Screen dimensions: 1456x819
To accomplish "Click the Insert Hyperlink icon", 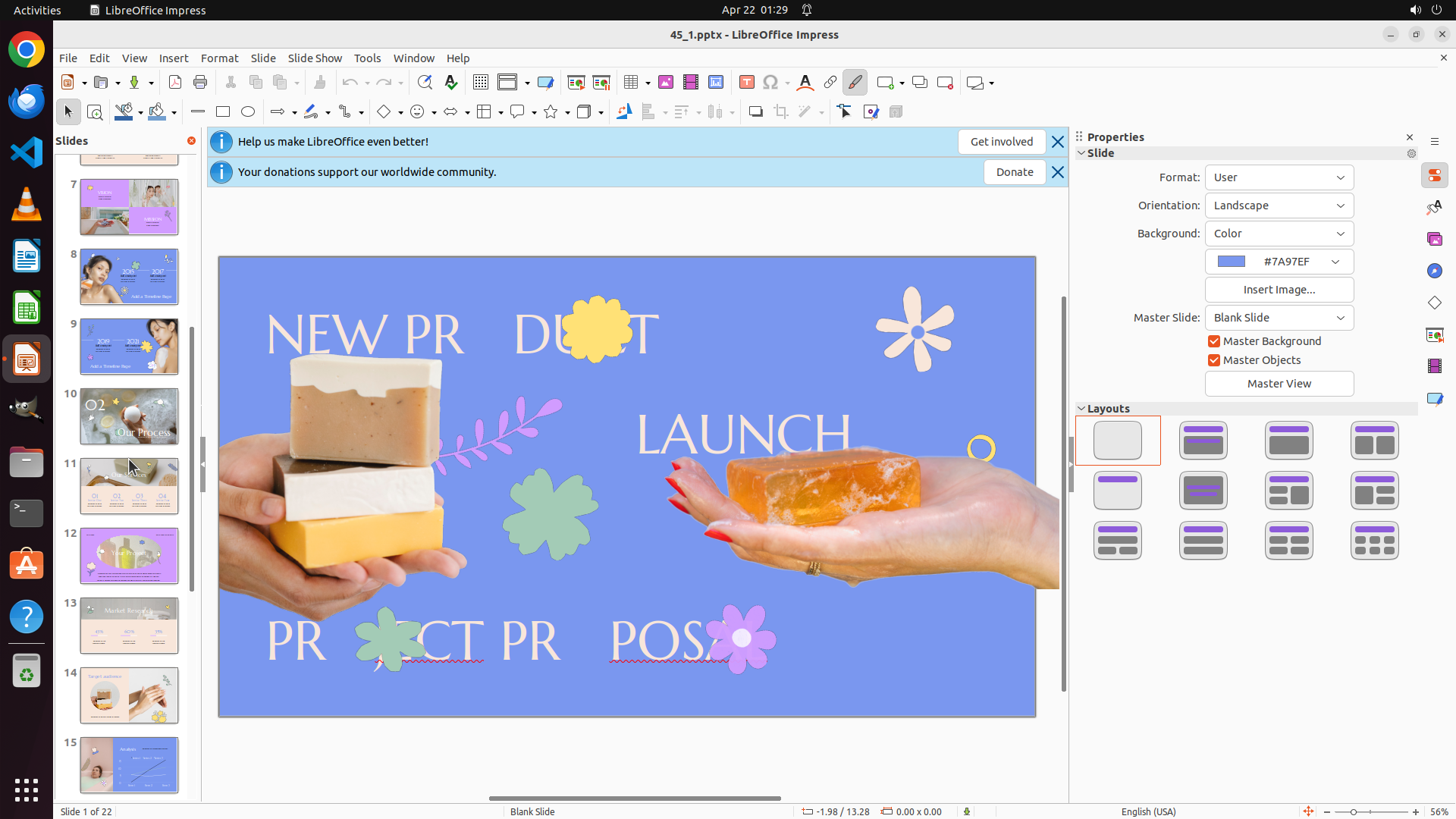I will pyautogui.click(x=830, y=83).
